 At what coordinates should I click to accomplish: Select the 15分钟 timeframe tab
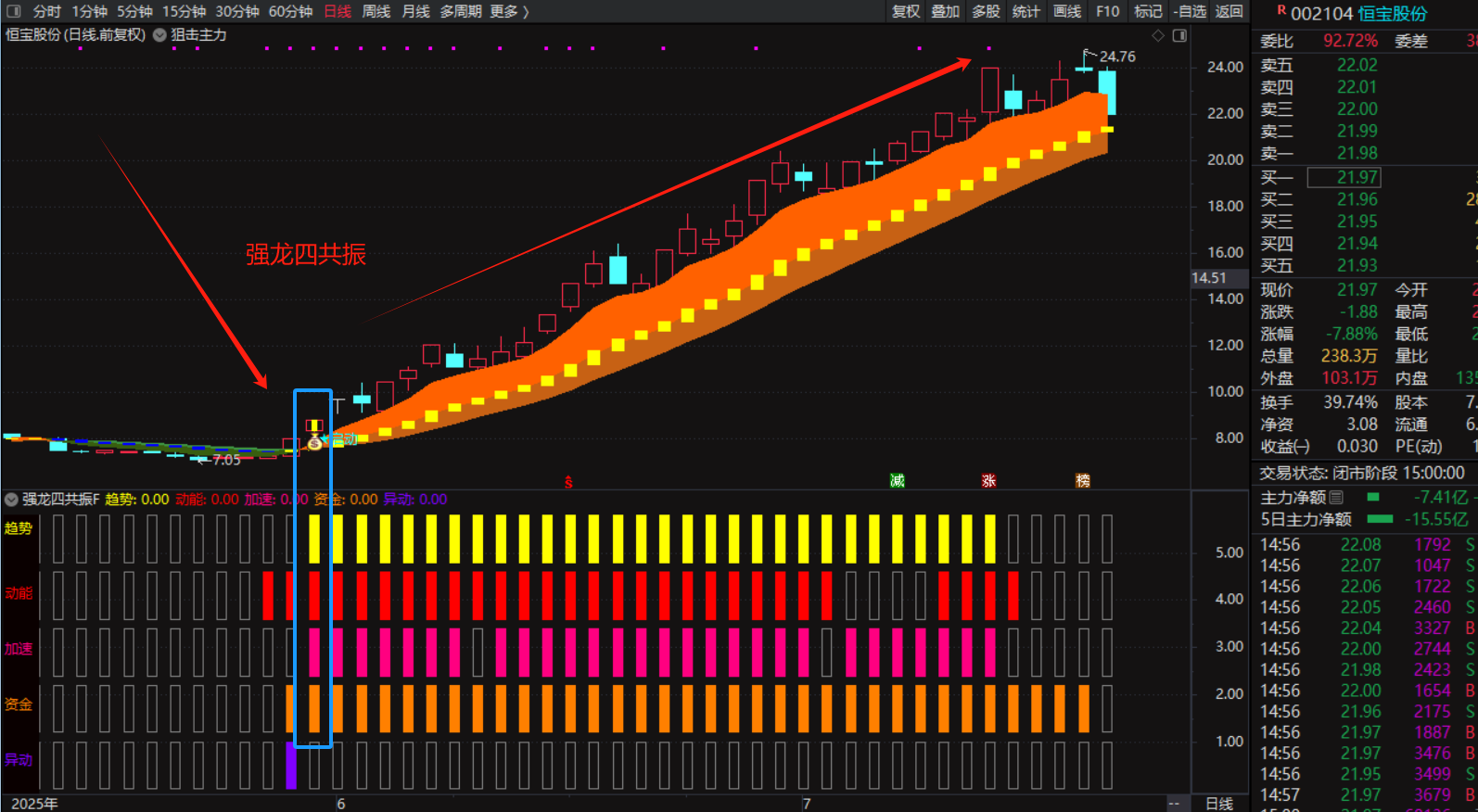pos(184,11)
